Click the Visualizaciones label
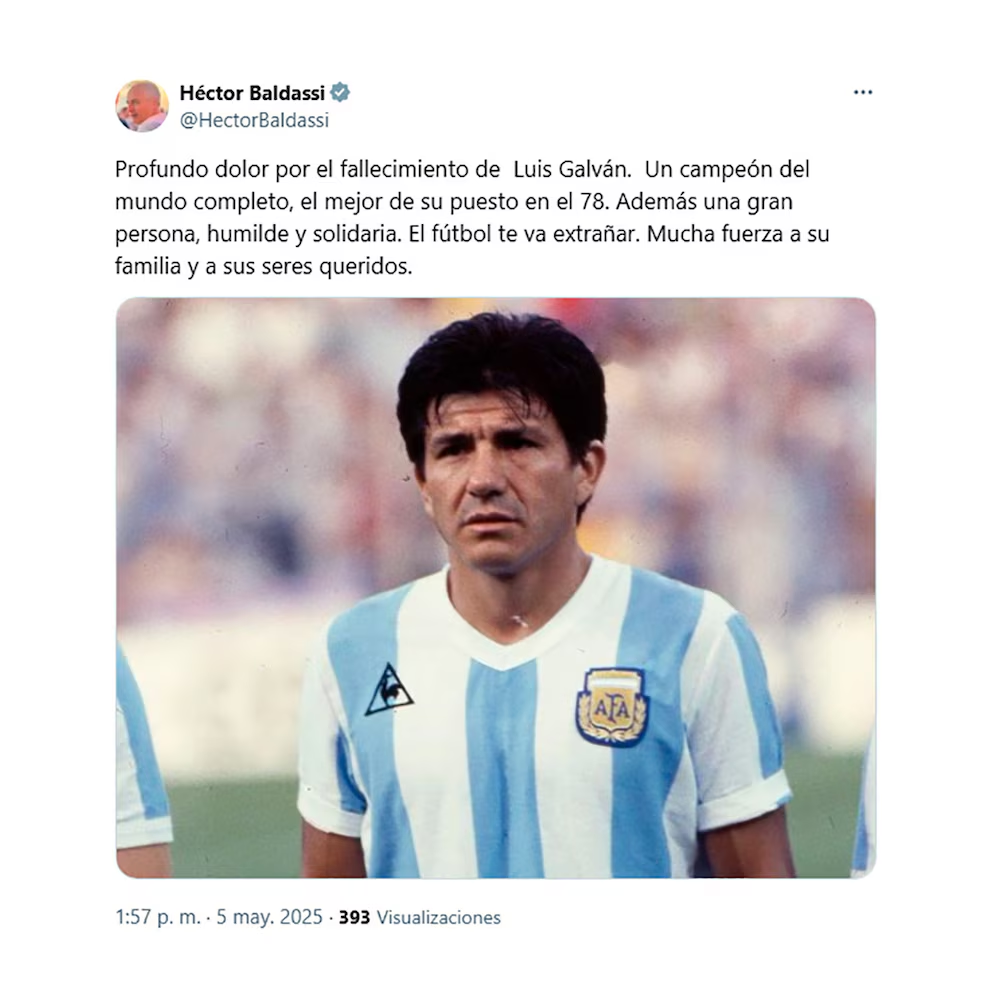 [x=438, y=917]
